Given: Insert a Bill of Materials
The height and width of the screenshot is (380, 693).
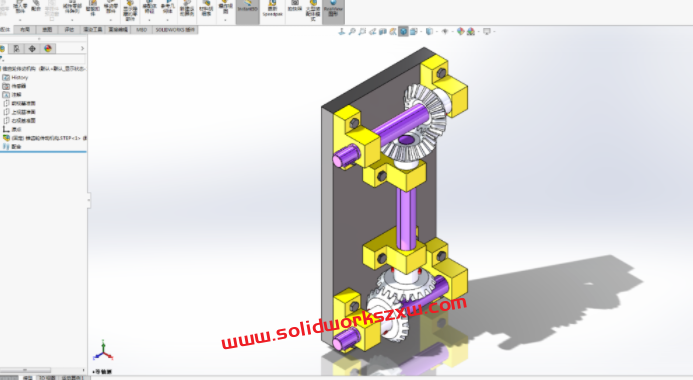Looking at the screenshot, I should tap(206, 9).
